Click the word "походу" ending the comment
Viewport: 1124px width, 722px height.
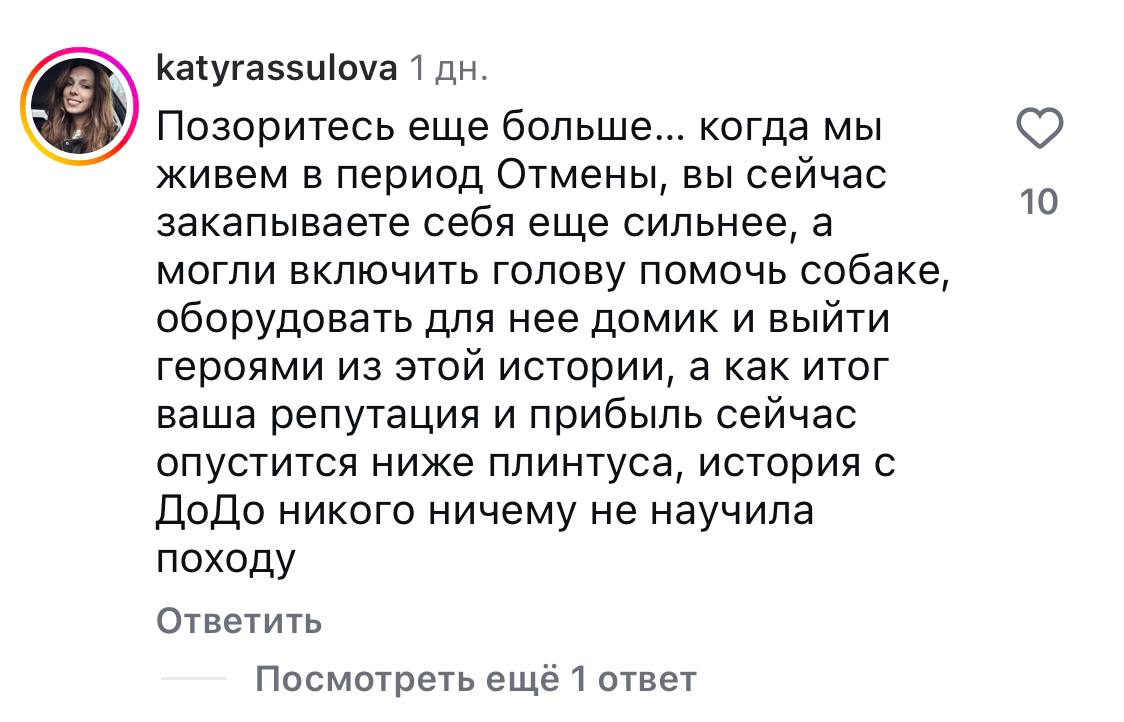[226, 560]
